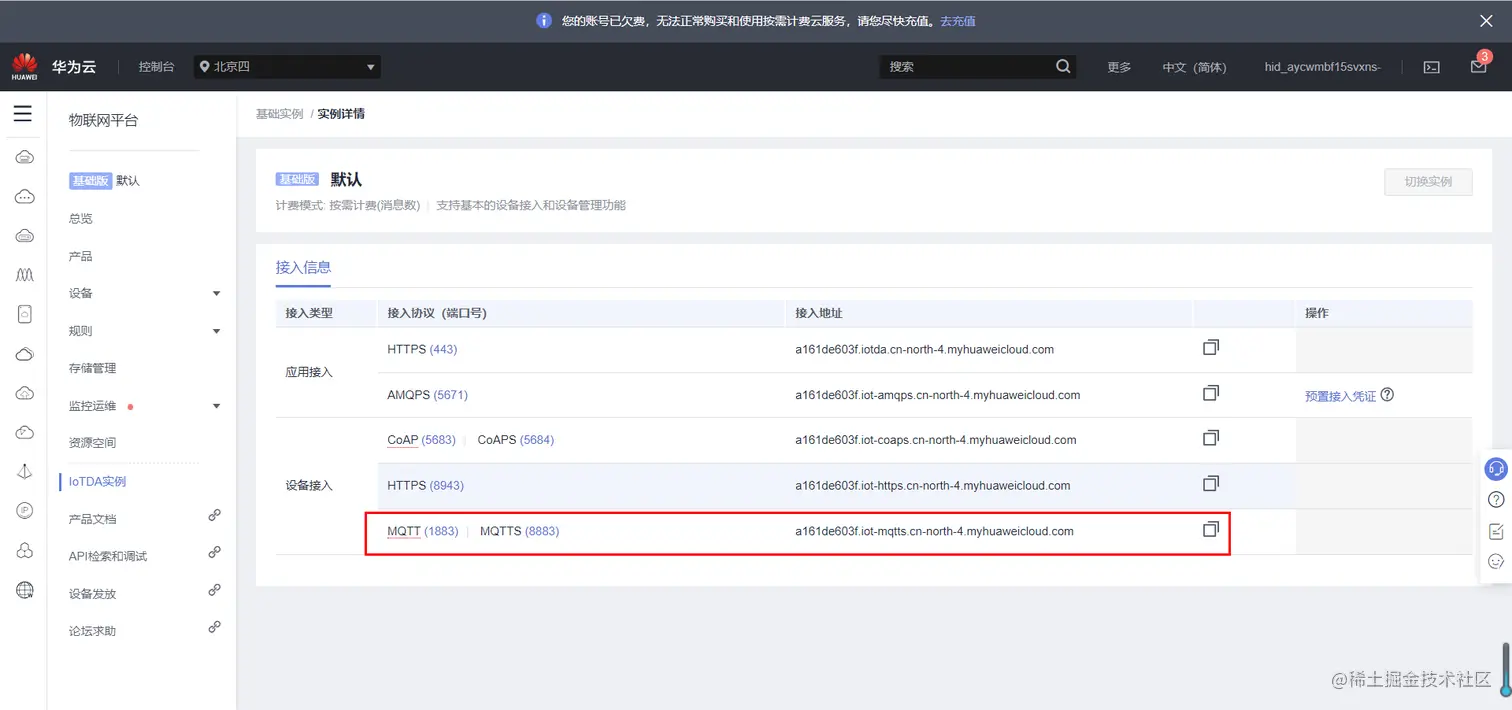Dismiss the overdue account banner
Screen dimensions: 1512x710
(1487, 20)
